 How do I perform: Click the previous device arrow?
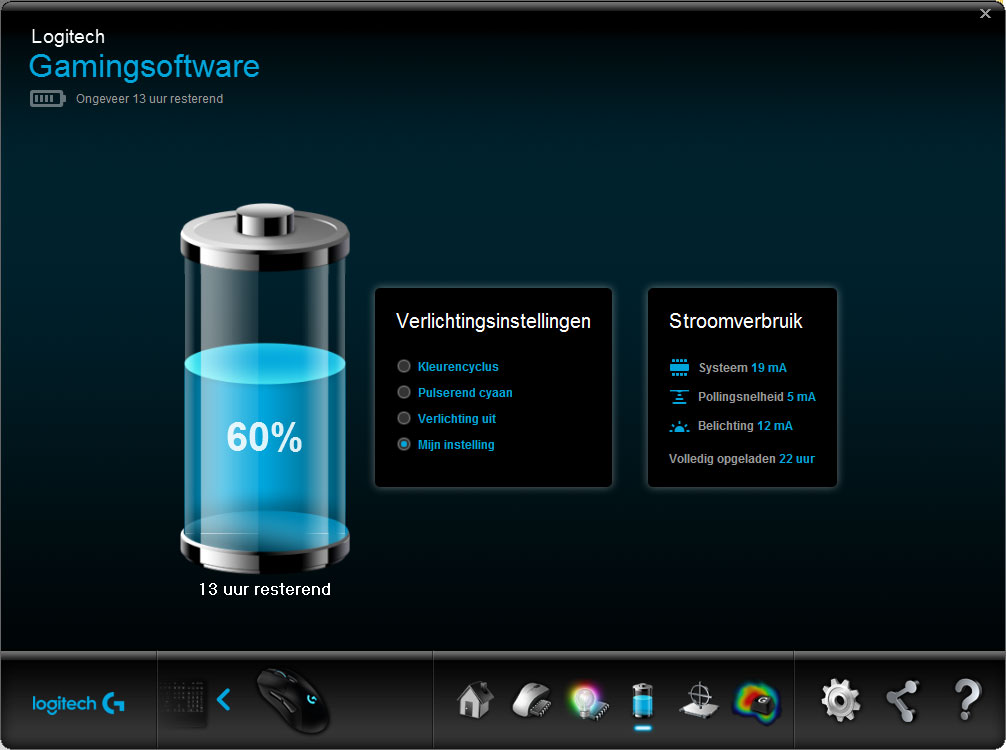[223, 699]
